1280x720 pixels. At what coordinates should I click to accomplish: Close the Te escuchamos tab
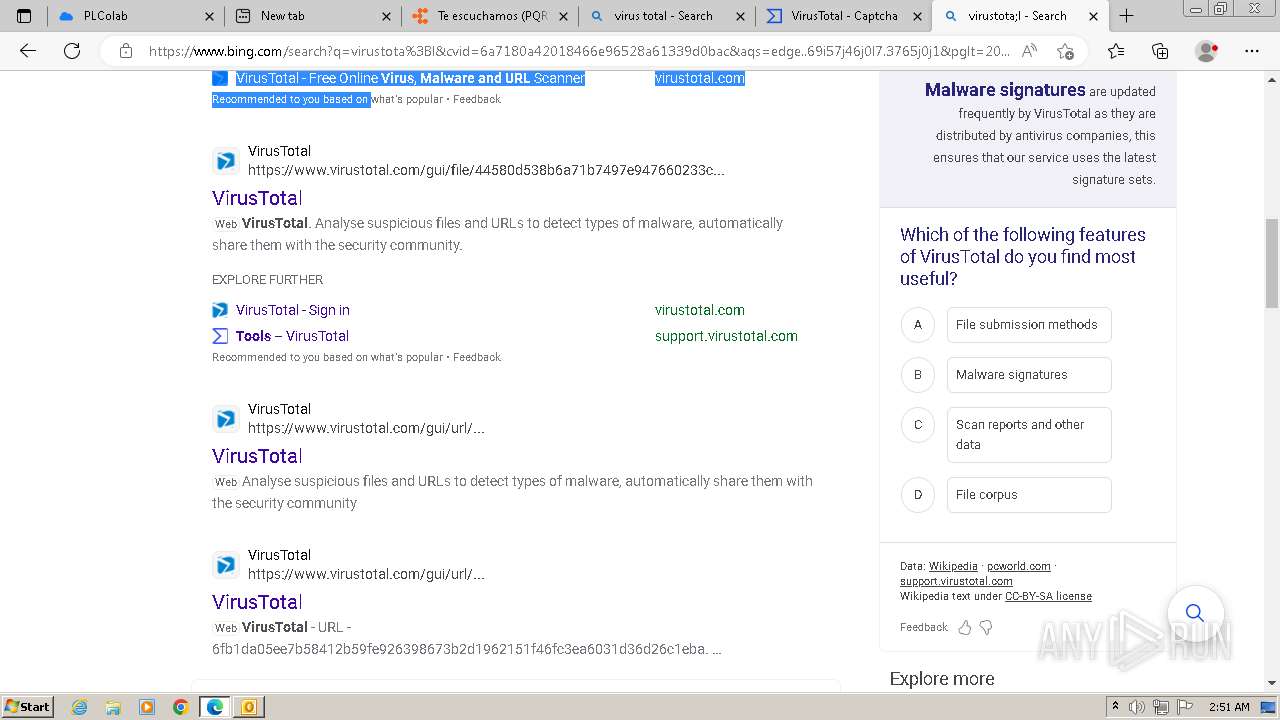point(564,16)
